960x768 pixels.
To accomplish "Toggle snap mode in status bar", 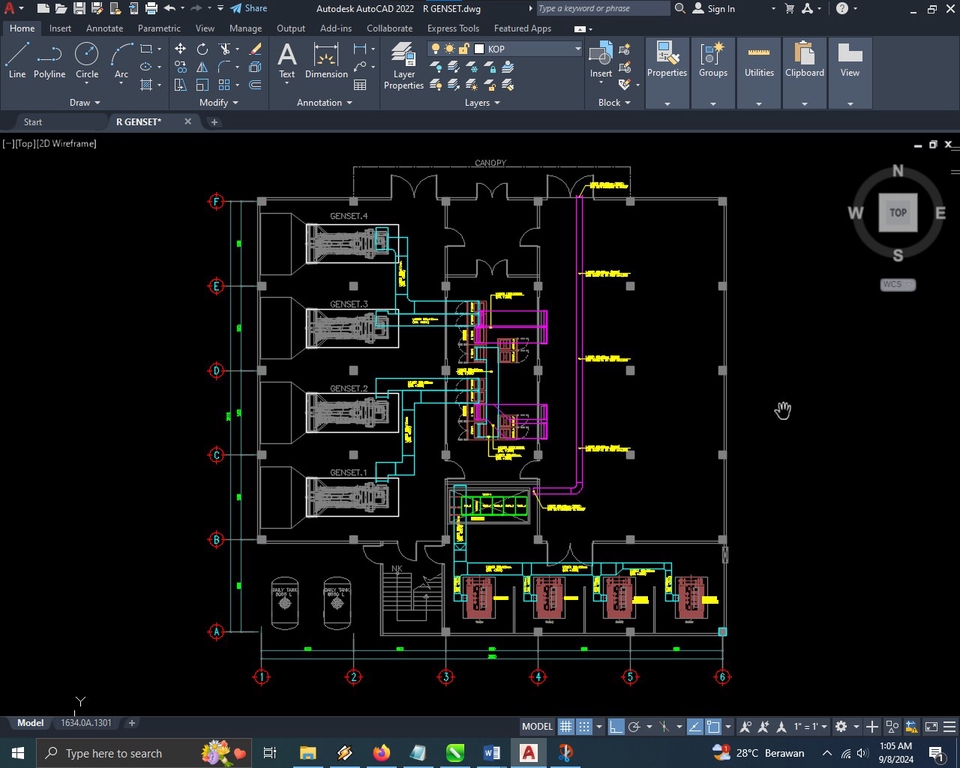I will point(585,726).
